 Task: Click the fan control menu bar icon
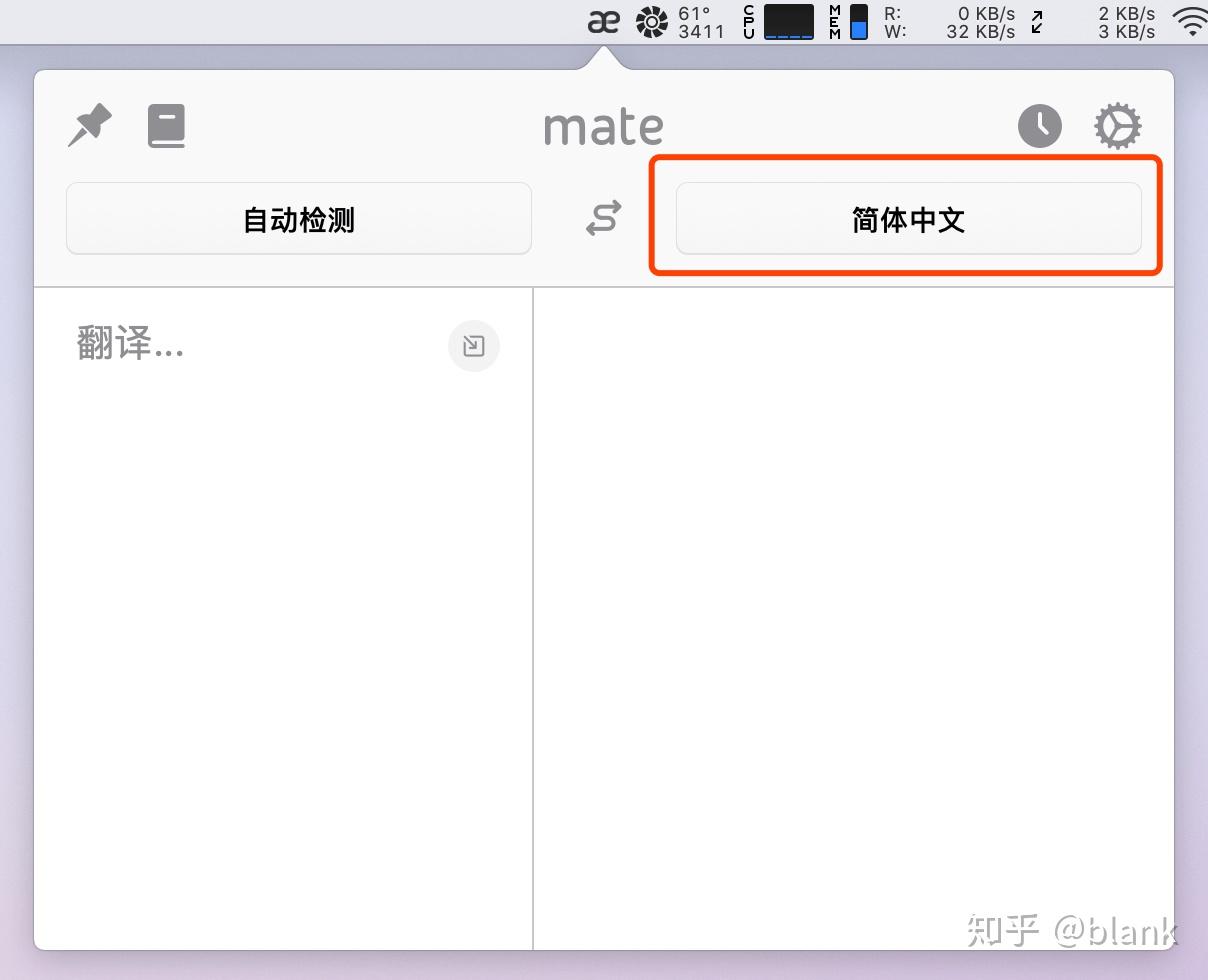pos(651,21)
